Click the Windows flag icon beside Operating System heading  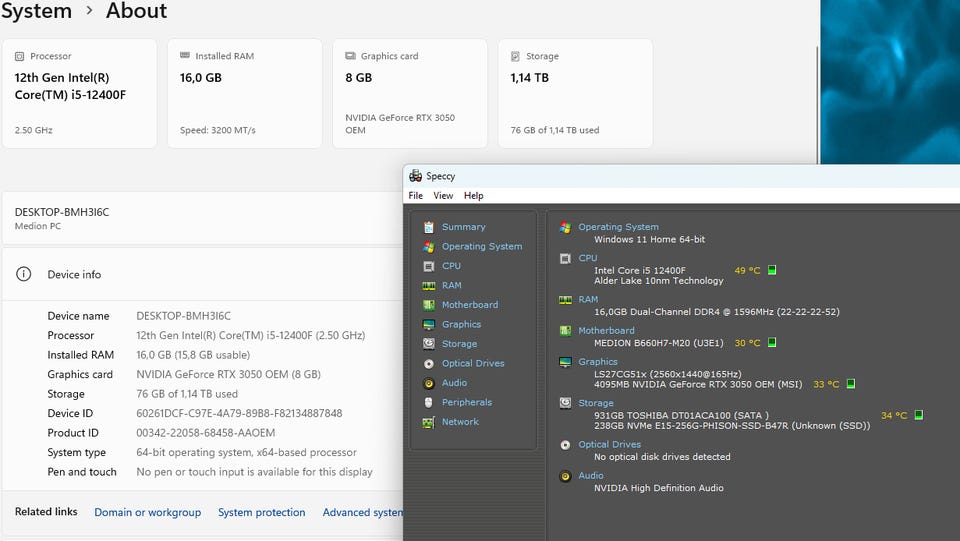click(x=565, y=227)
